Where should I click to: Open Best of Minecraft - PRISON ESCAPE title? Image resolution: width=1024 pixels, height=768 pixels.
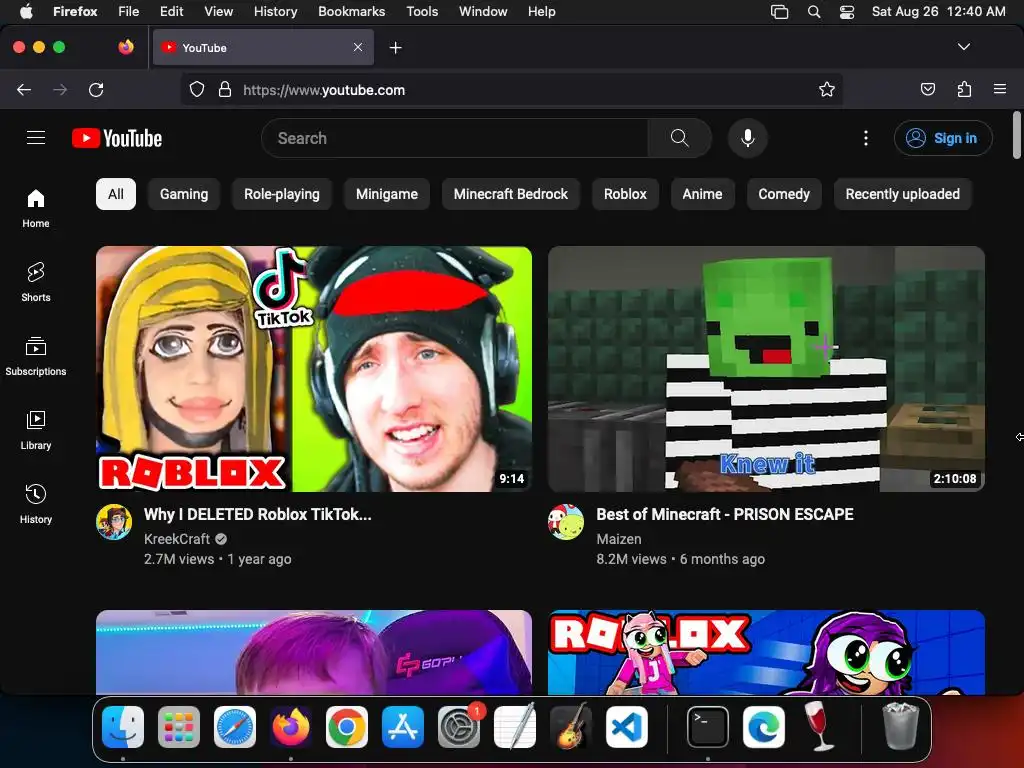(725, 515)
